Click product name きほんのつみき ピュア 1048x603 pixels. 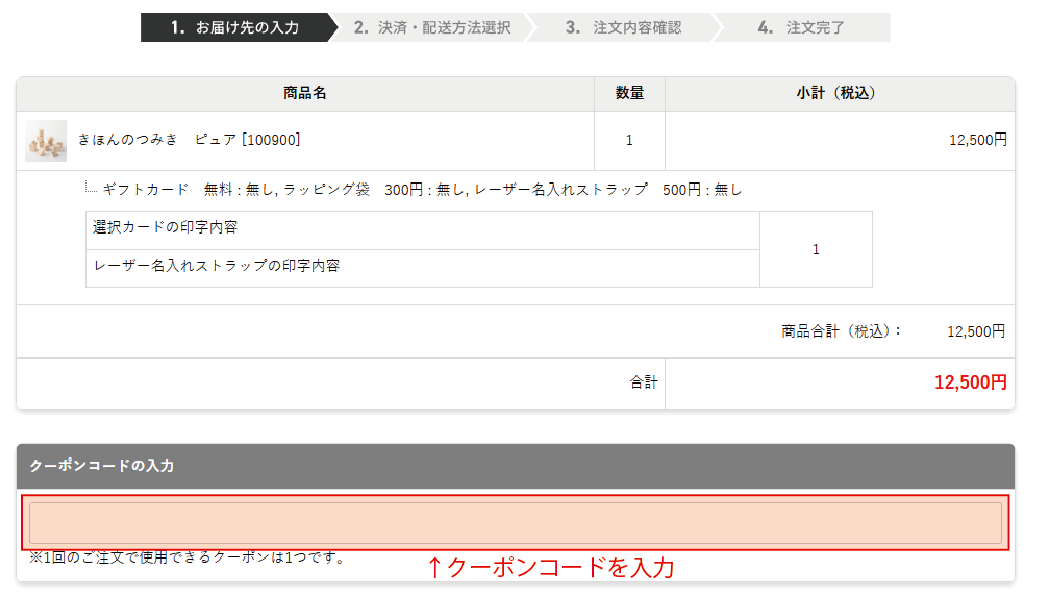[x=189, y=140]
